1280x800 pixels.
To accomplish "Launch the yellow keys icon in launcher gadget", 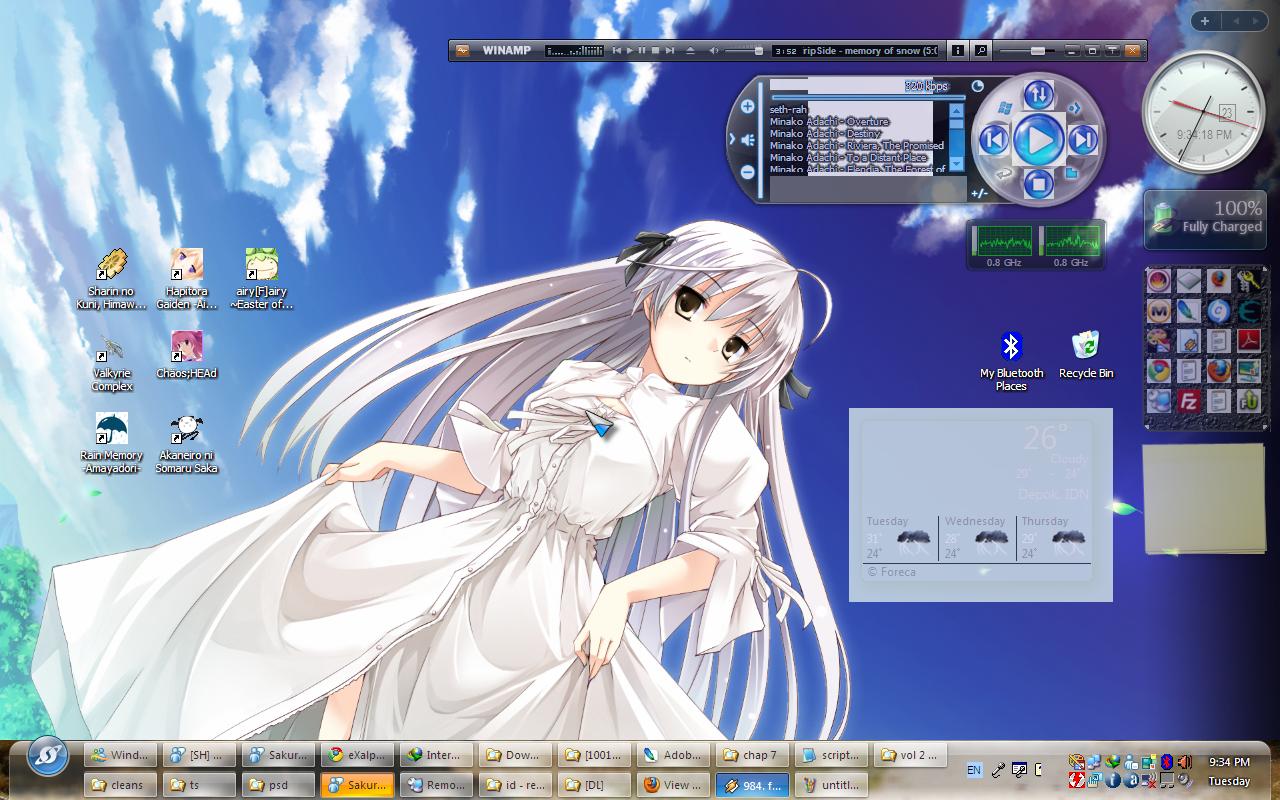I will [1249, 281].
